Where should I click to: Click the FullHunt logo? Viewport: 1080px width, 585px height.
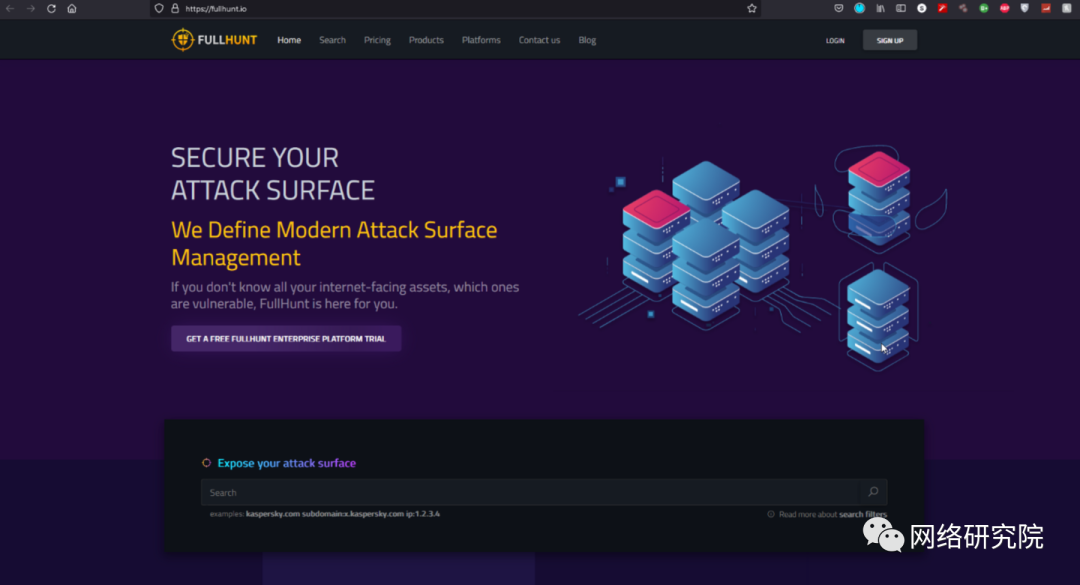[214, 40]
